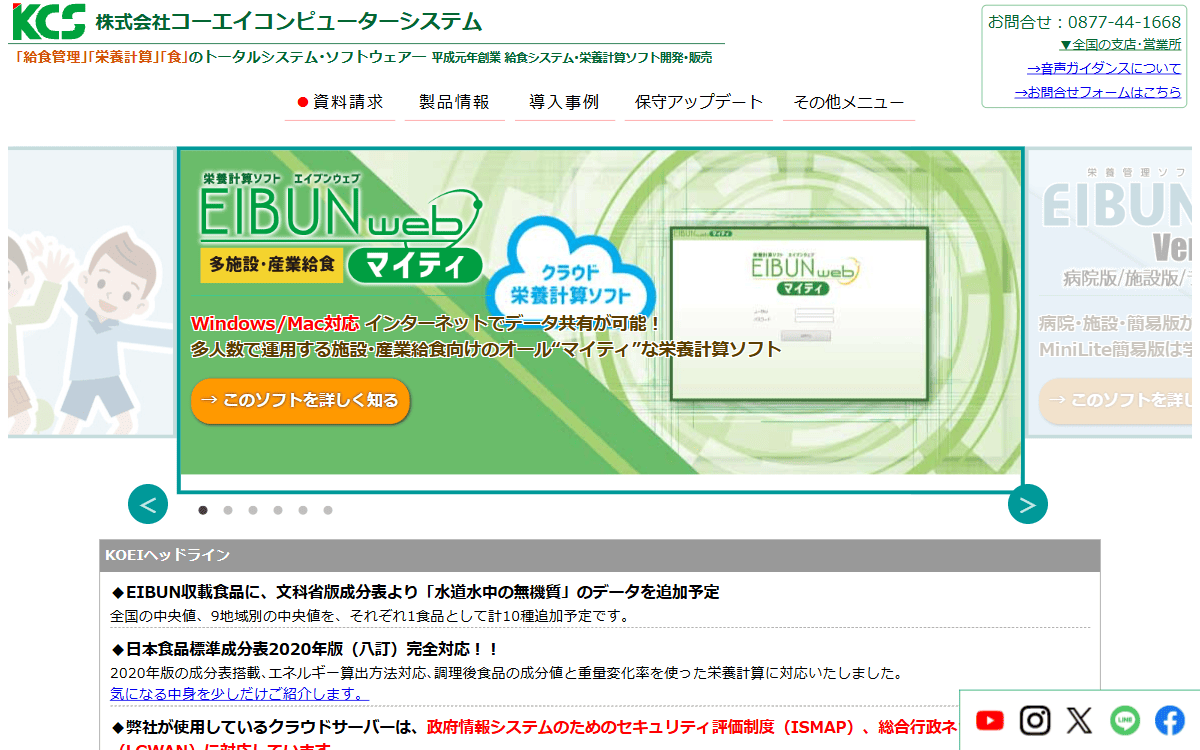Click headline about 水道水中の無機質 data
The image size is (1200, 750).
click(415, 592)
